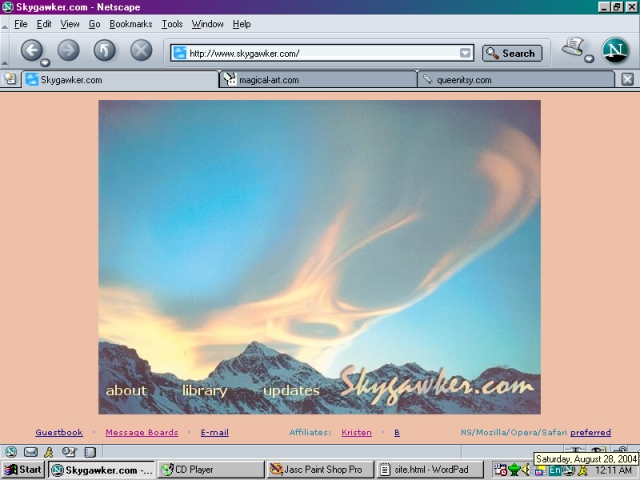Image resolution: width=640 pixels, height=480 pixels.
Task: Click the Reload page button
Action: coord(104,50)
